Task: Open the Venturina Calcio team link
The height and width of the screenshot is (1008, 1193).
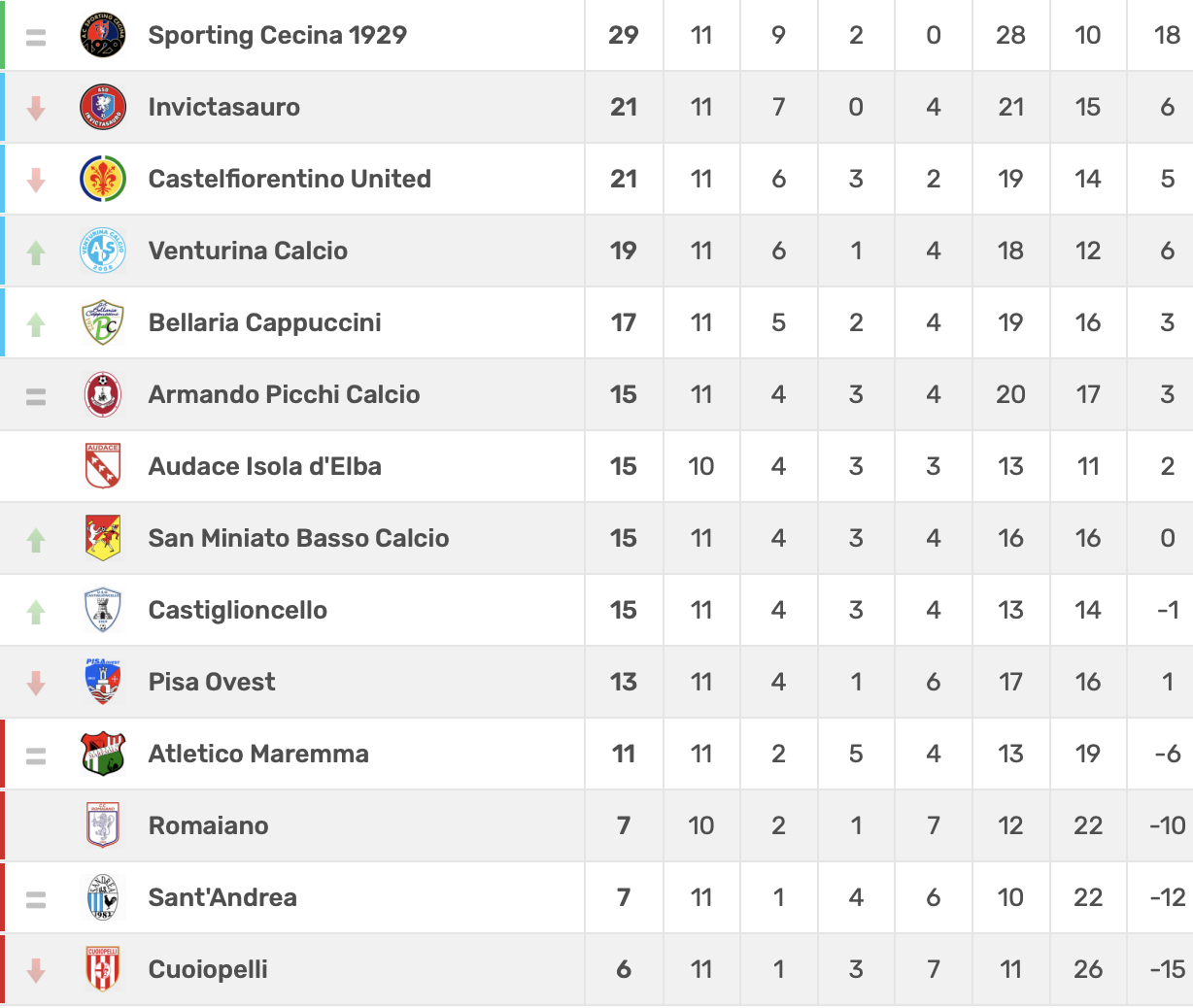Action: pyautogui.click(x=248, y=251)
